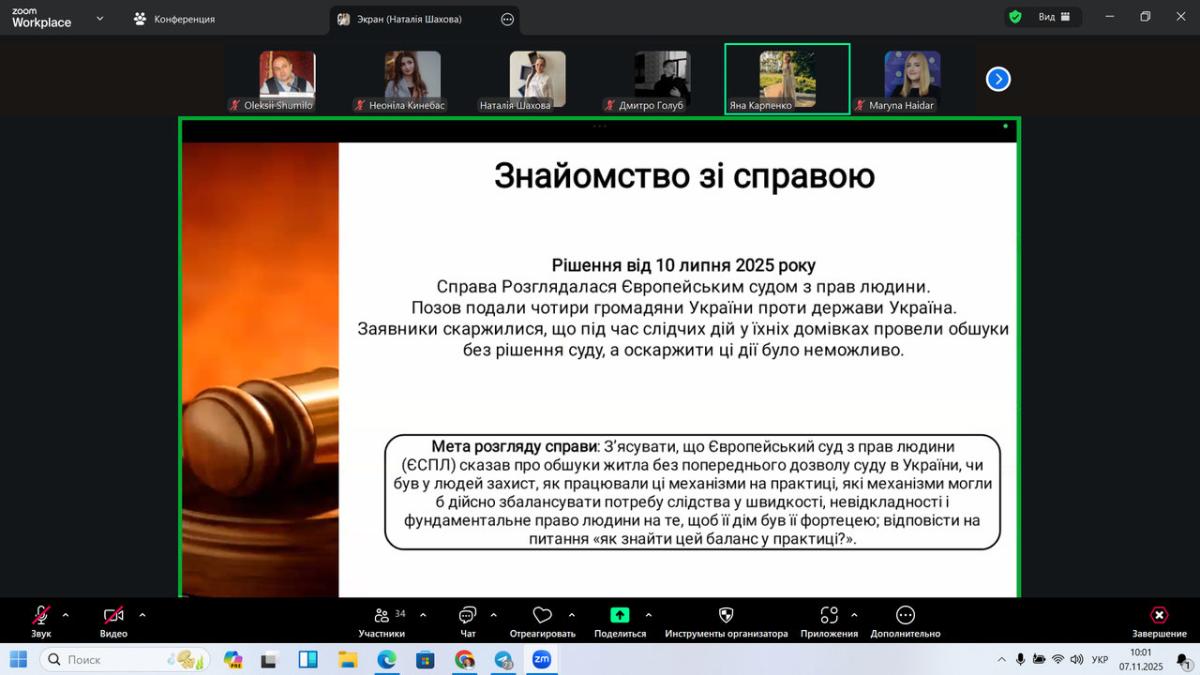
Task: Open the More (Дополнительно) options
Action: pyautogui.click(x=905, y=616)
